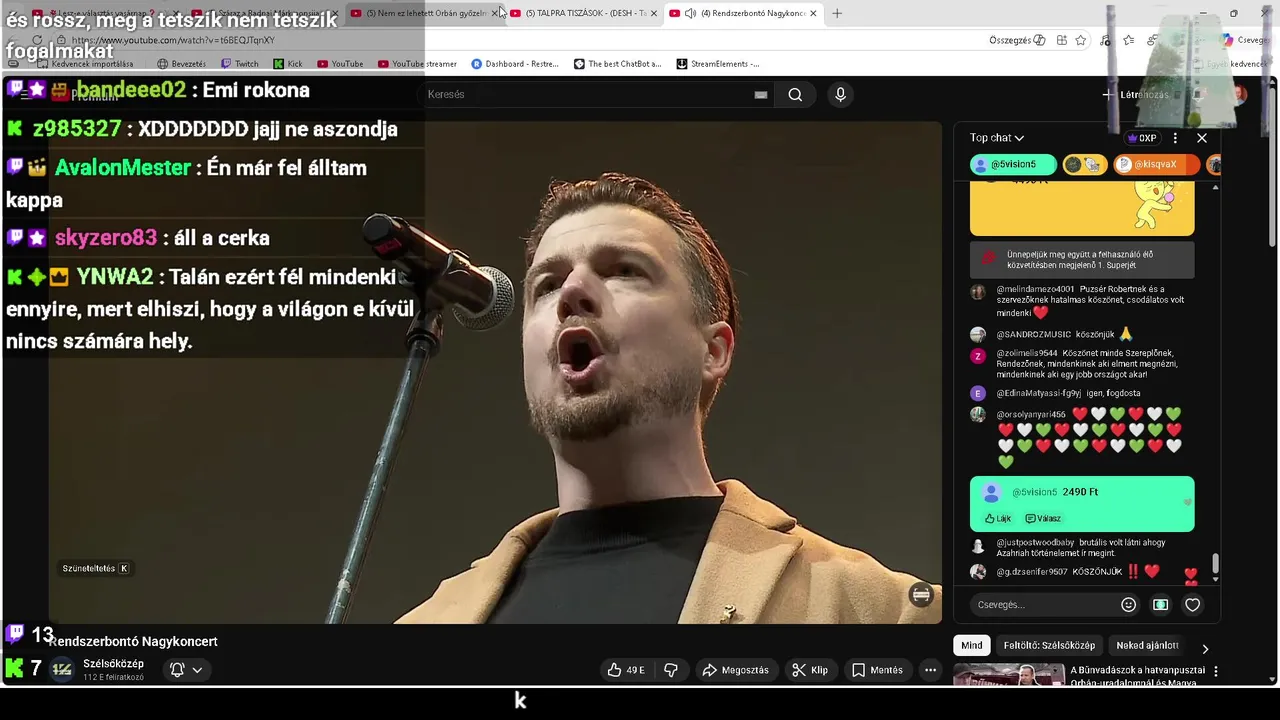The image size is (1280, 720).
Task: Click @melindamezo4001 username in chat
Action: [1035, 289]
